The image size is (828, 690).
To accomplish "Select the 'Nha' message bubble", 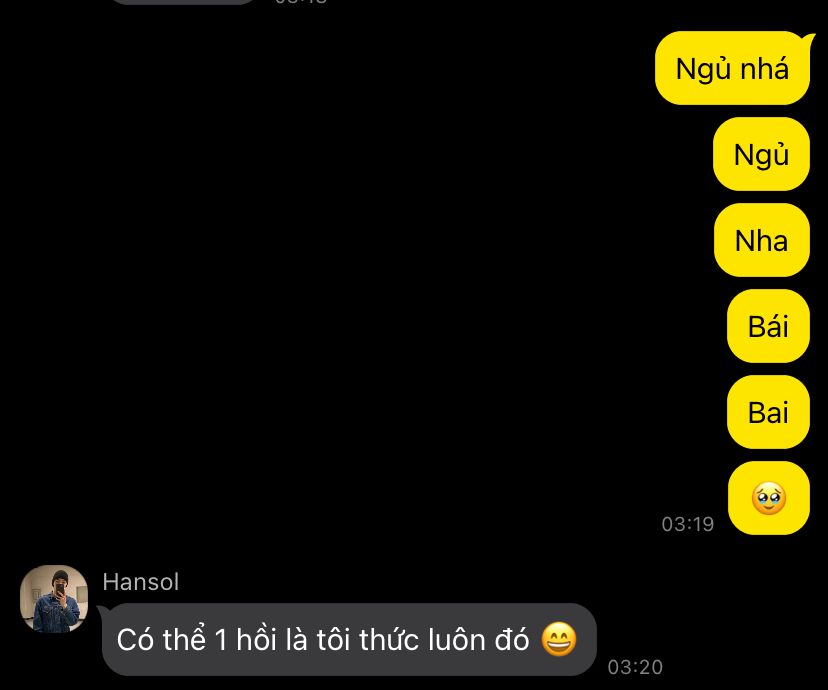I will [761, 240].
